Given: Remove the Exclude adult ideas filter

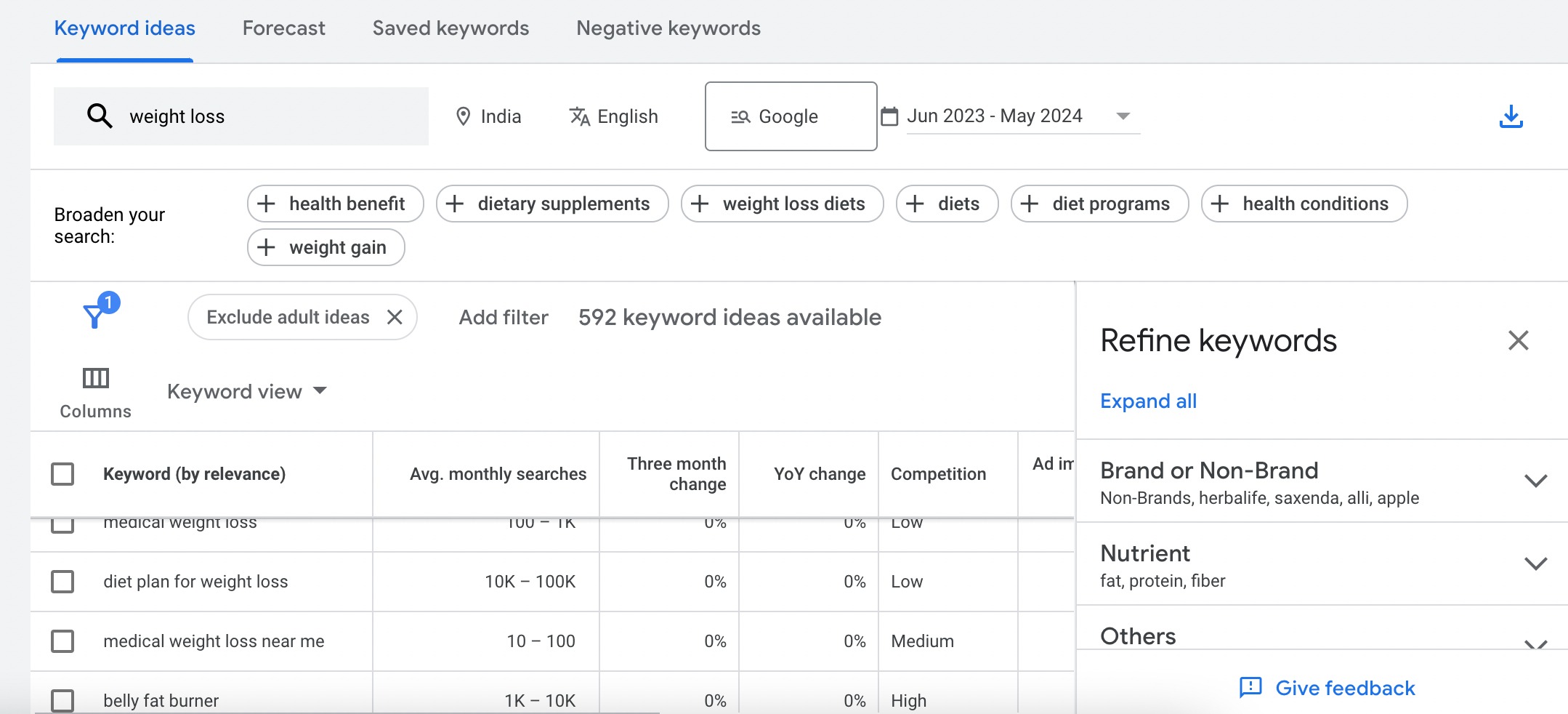Looking at the screenshot, I should point(395,317).
